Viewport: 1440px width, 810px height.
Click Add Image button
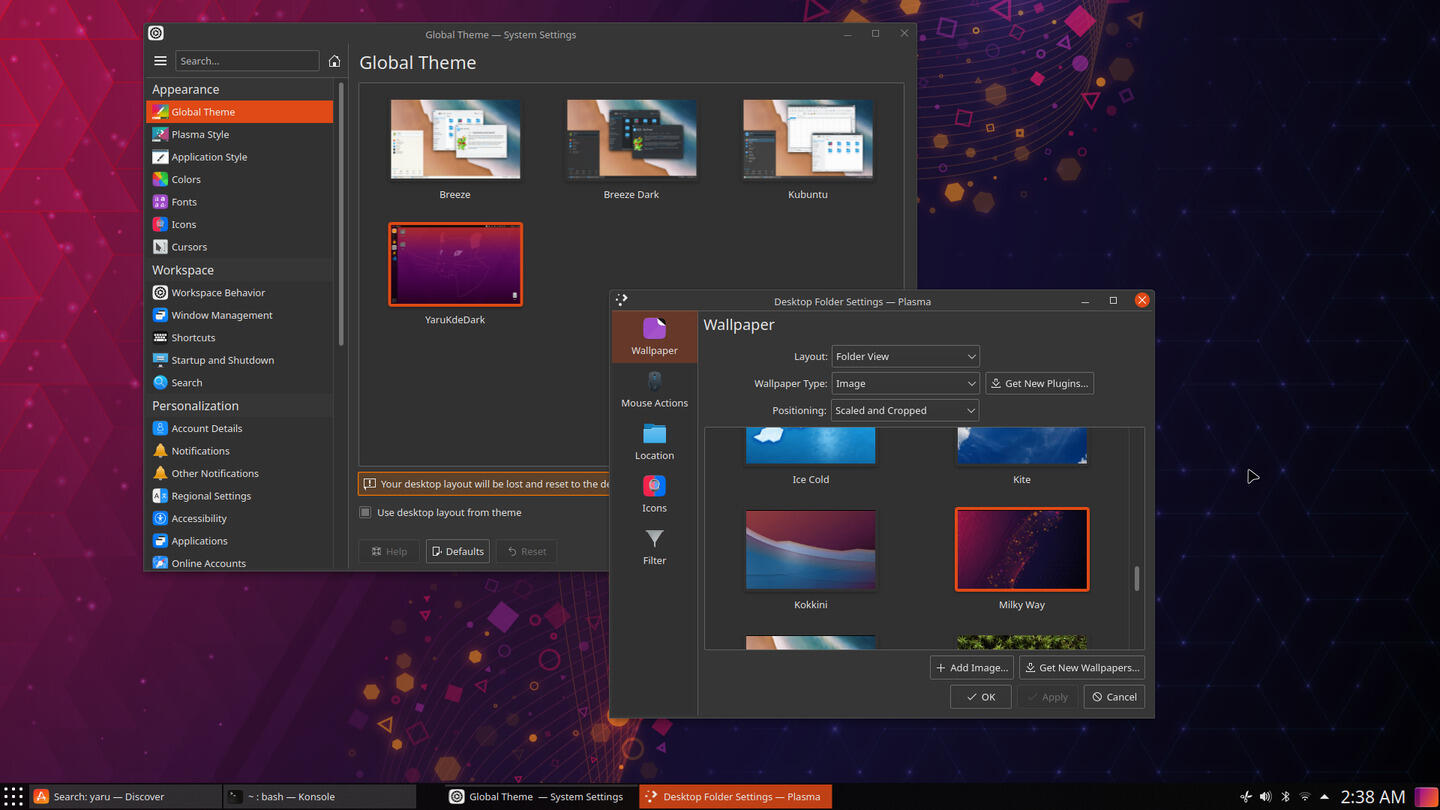pos(971,667)
